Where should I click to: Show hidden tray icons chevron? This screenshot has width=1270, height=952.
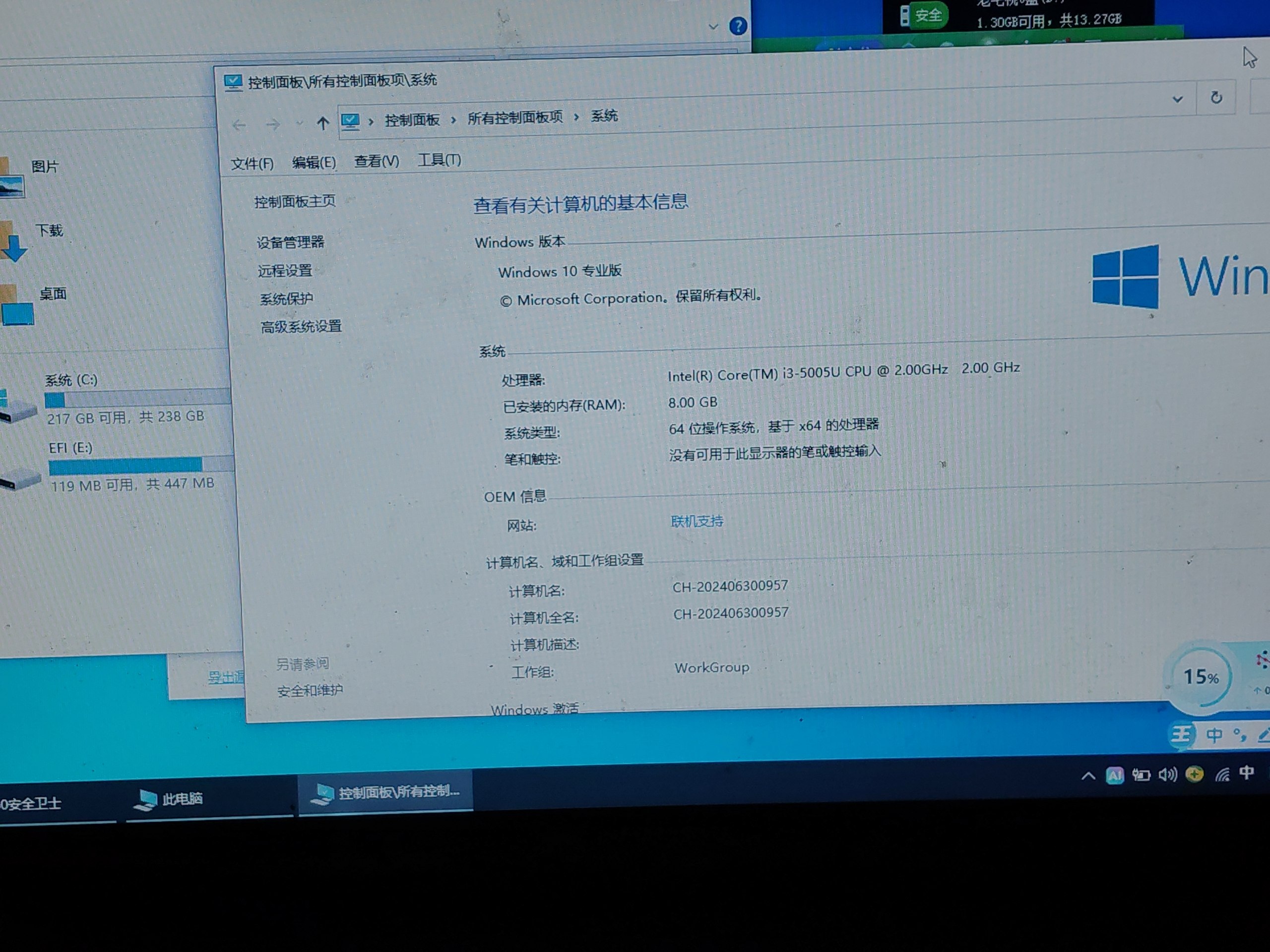pyautogui.click(x=1087, y=776)
